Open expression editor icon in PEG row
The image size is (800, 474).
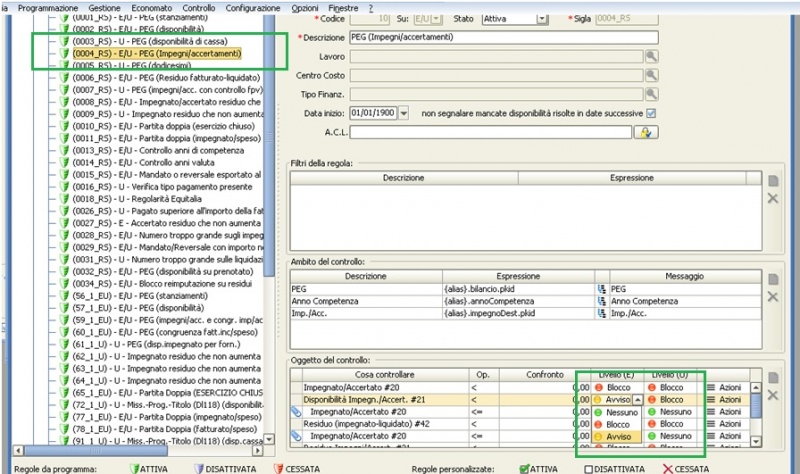(601, 288)
